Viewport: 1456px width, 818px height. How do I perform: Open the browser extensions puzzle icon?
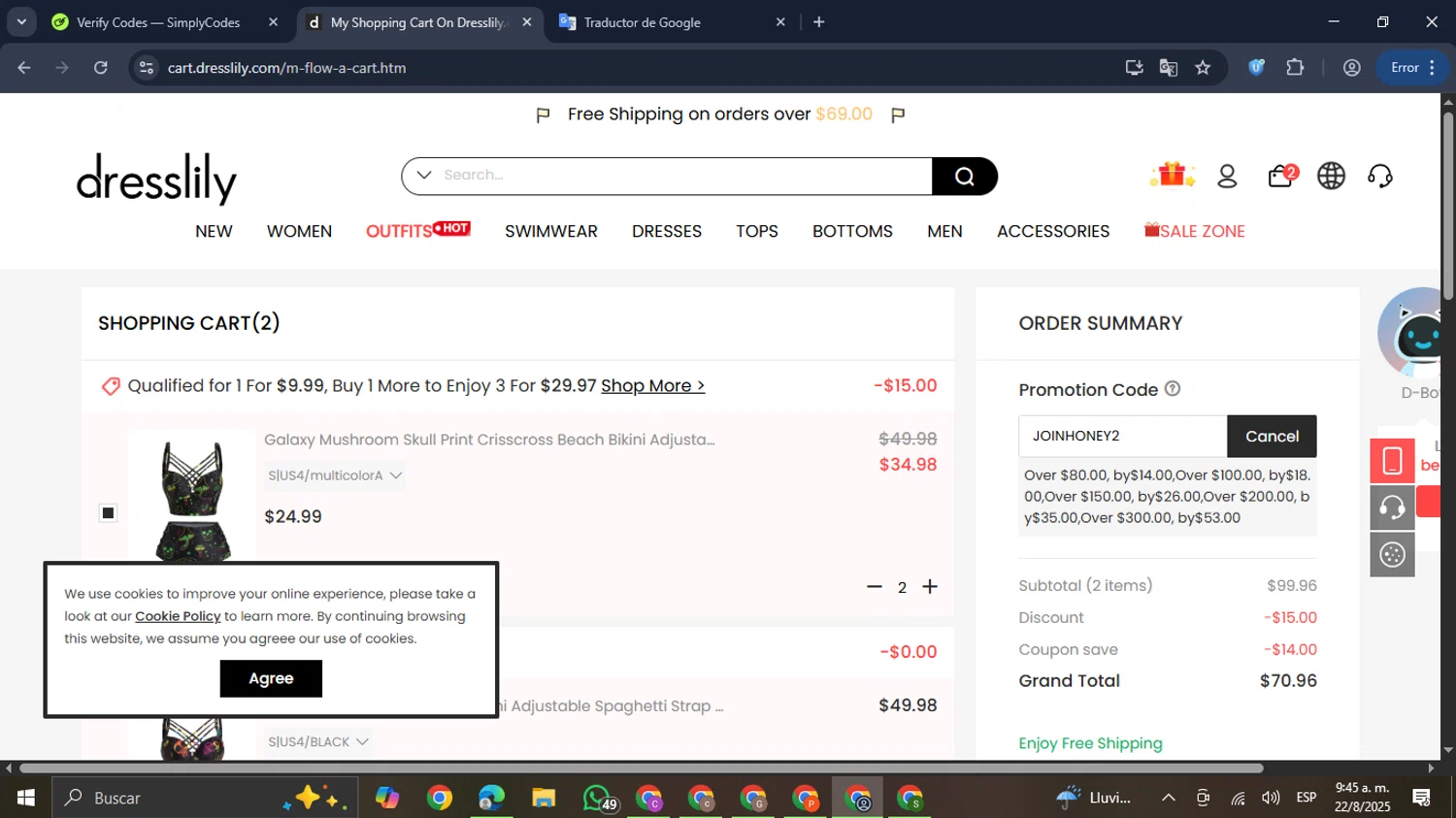click(1295, 68)
